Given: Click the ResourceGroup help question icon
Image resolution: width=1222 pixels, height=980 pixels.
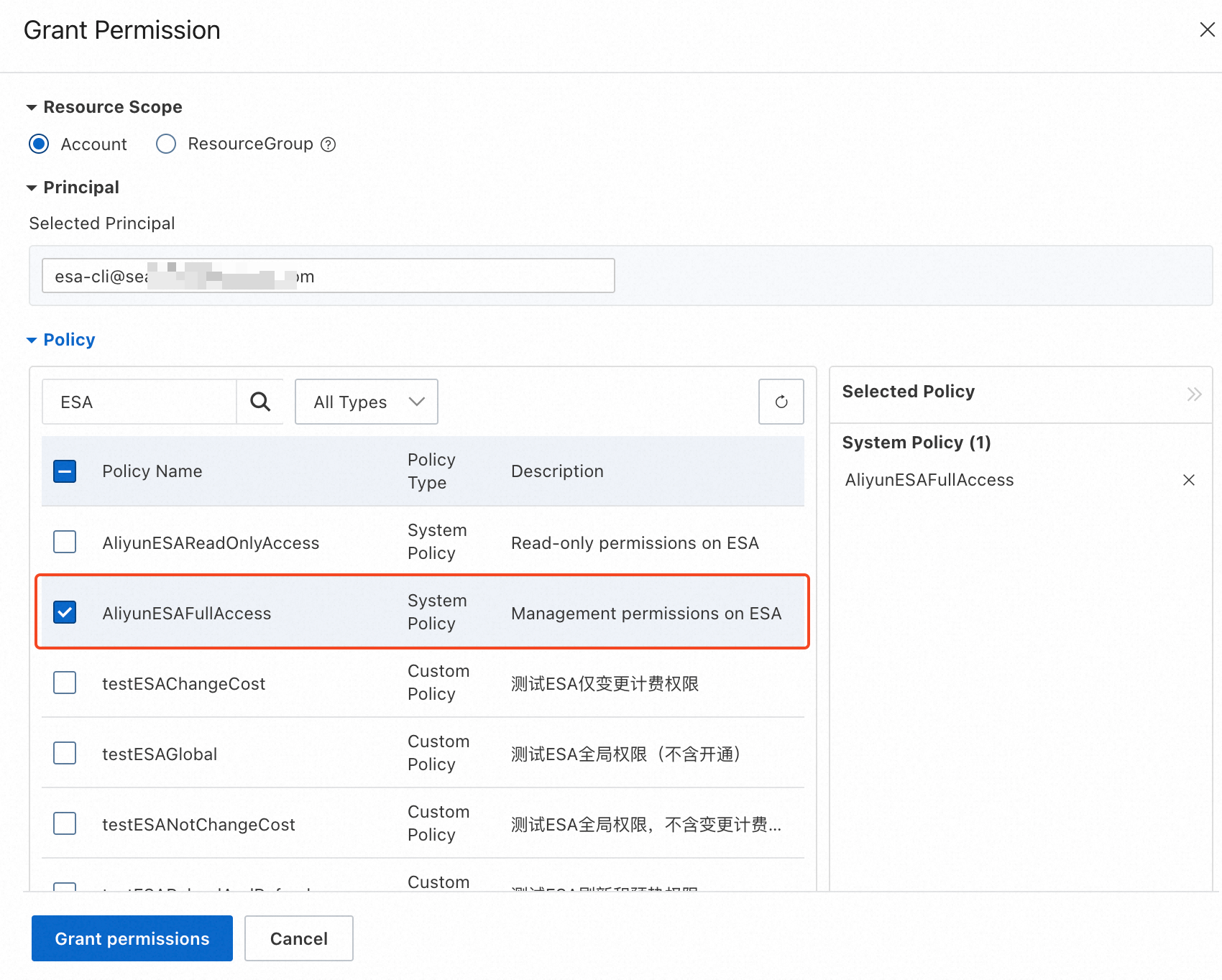Looking at the screenshot, I should [x=328, y=144].
